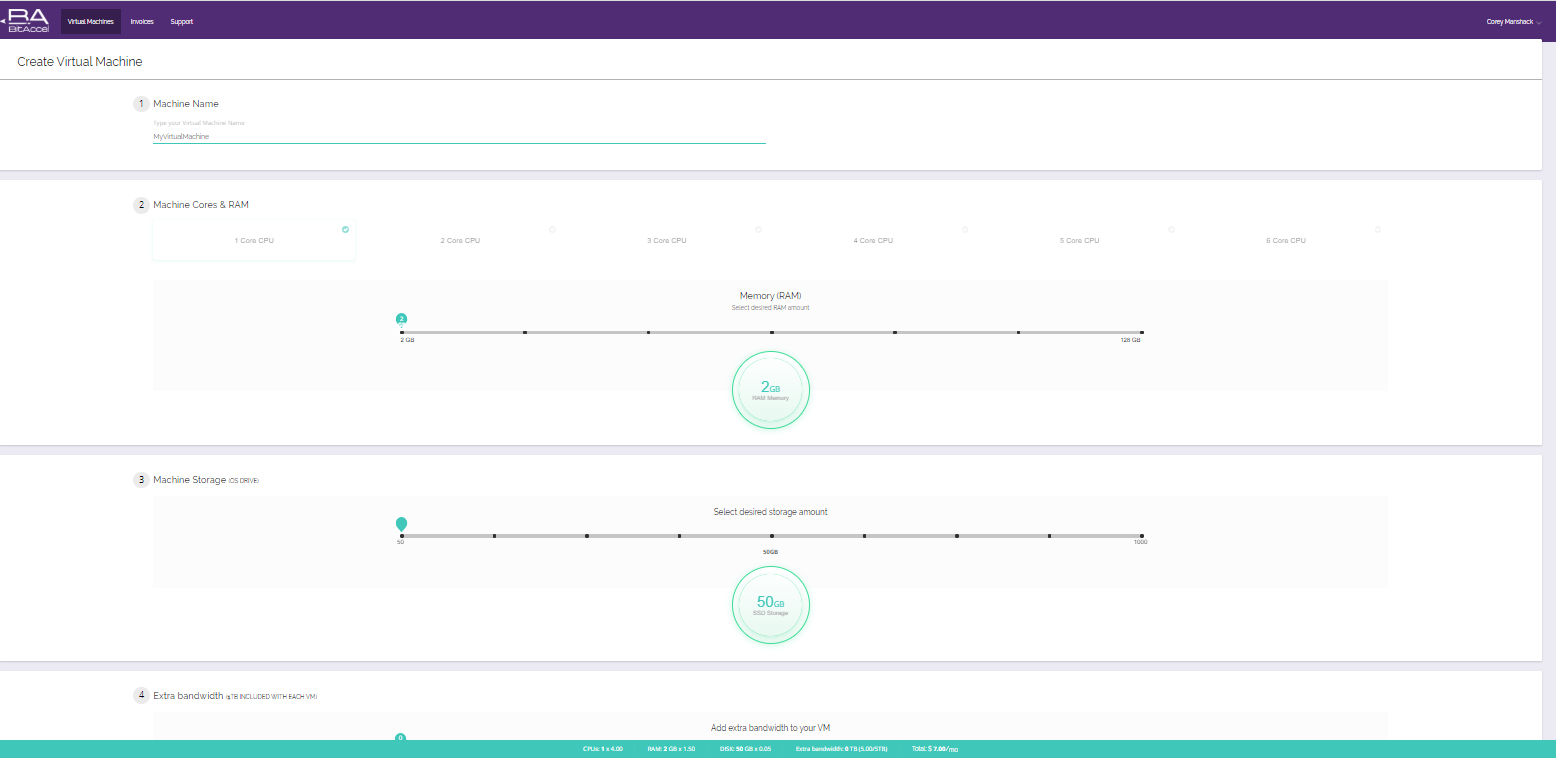
Task: Select the 4 Core CPU option
Action: (873, 241)
